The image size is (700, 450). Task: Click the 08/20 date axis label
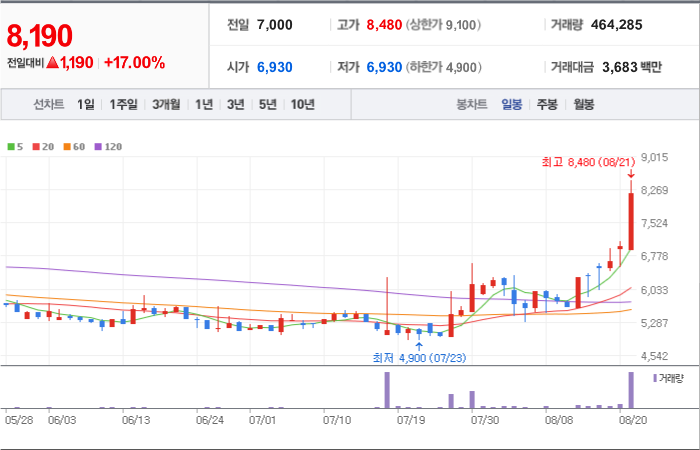coord(632,421)
